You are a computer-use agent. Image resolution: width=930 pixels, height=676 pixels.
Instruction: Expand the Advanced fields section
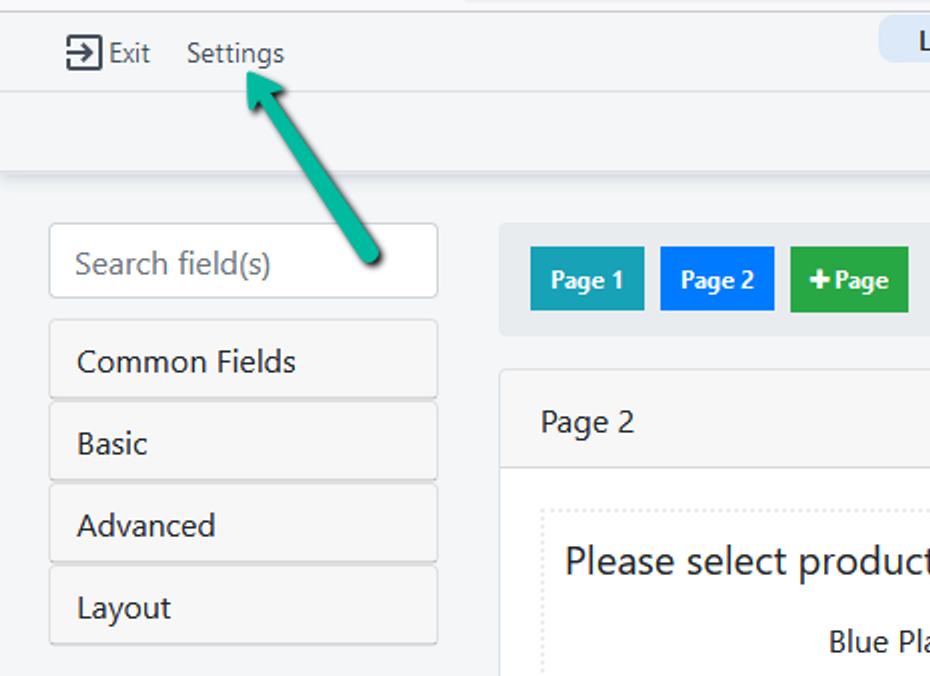coord(243,525)
